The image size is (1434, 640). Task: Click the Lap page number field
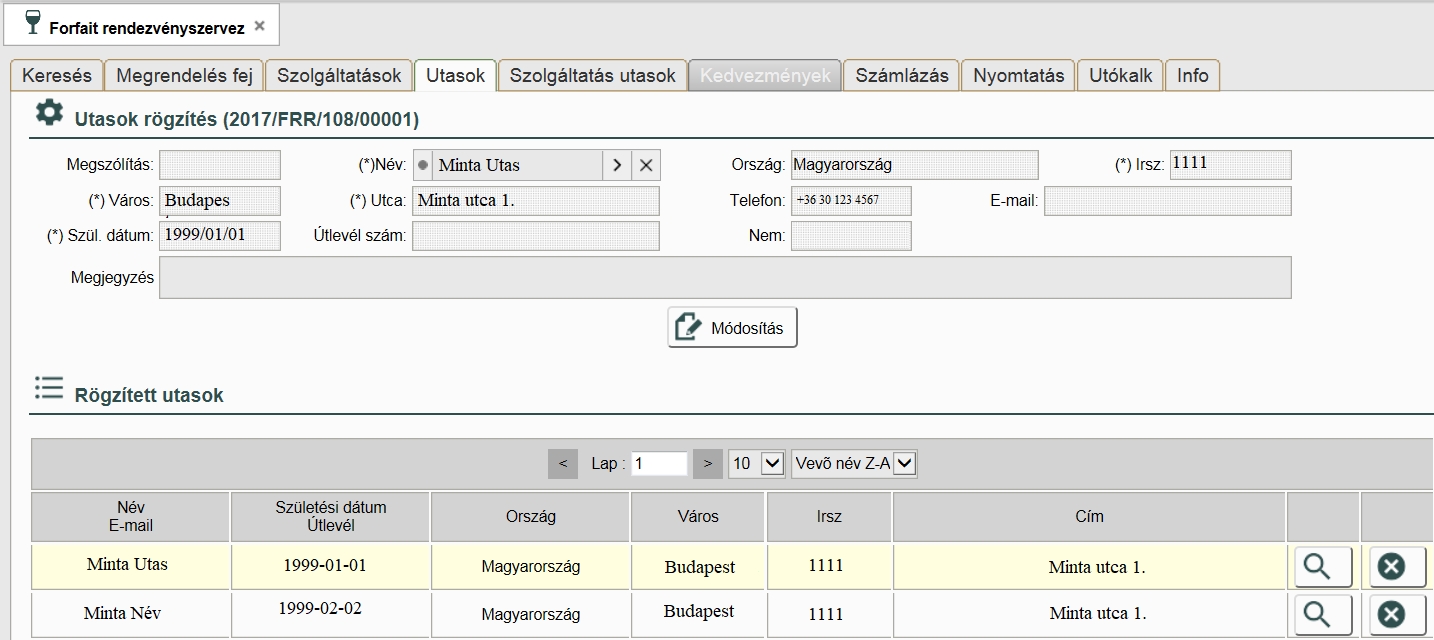tap(659, 464)
